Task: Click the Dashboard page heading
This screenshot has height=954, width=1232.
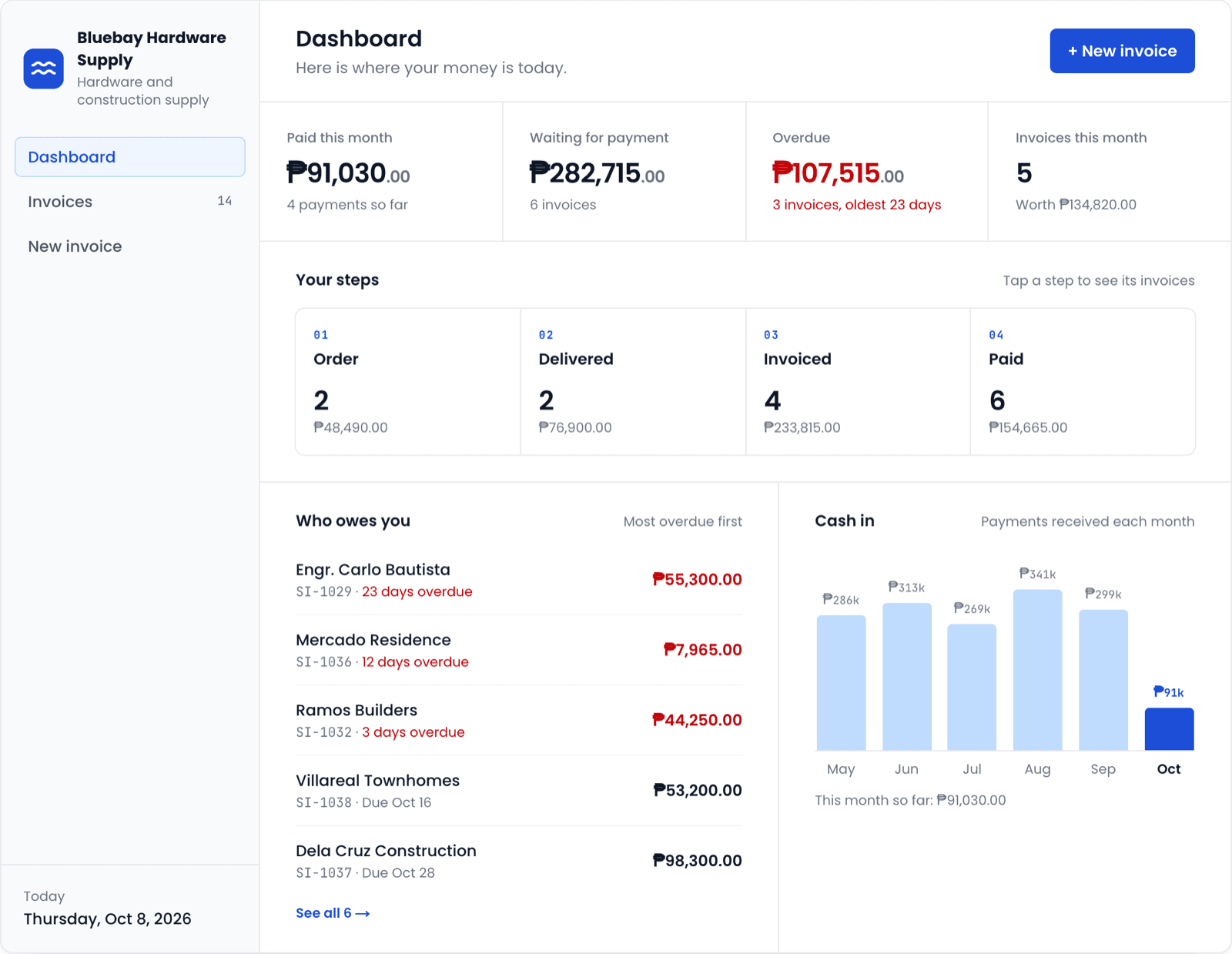Action: click(x=359, y=38)
